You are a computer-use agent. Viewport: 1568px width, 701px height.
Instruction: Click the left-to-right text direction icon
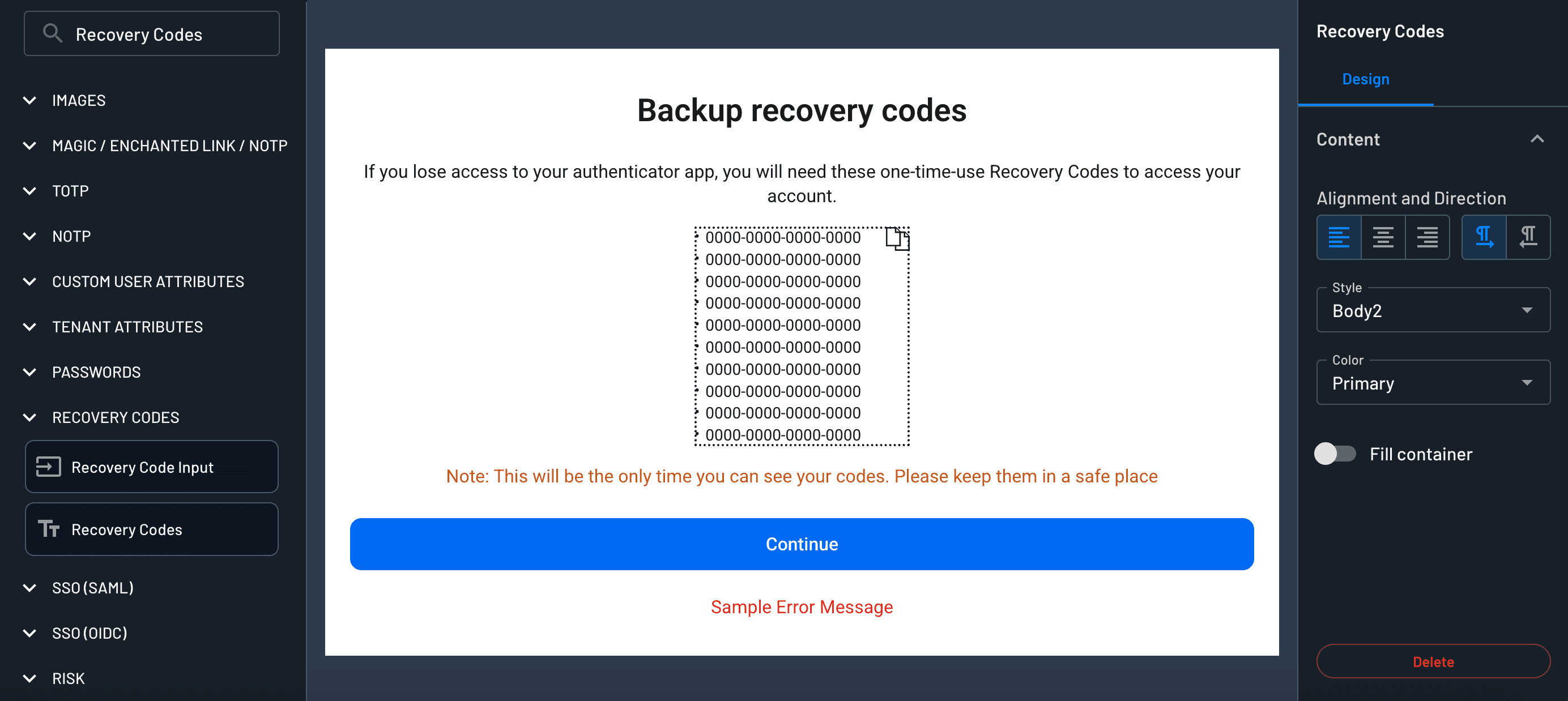tap(1484, 237)
